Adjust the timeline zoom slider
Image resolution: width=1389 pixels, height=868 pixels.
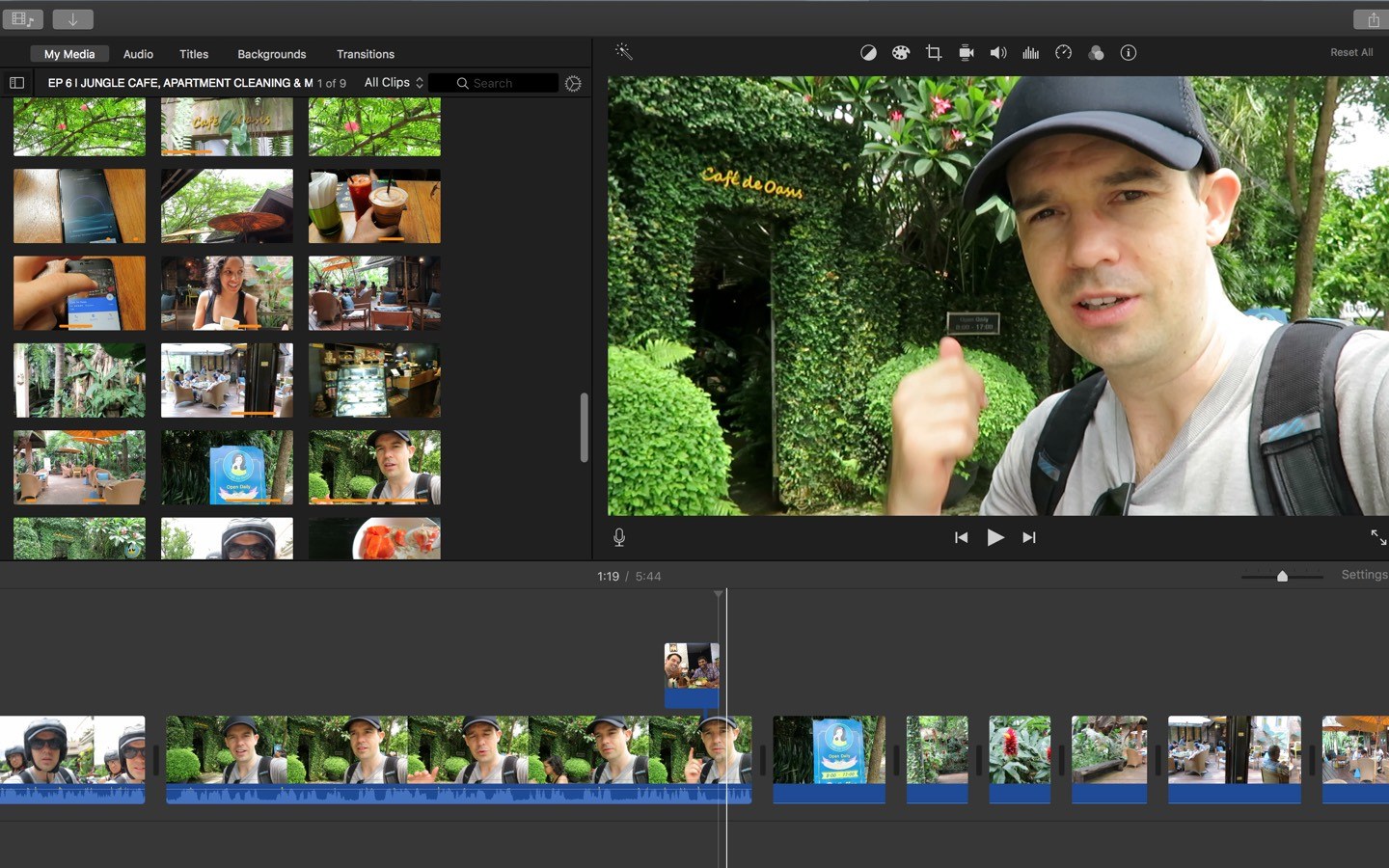[x=1282, y=576]
